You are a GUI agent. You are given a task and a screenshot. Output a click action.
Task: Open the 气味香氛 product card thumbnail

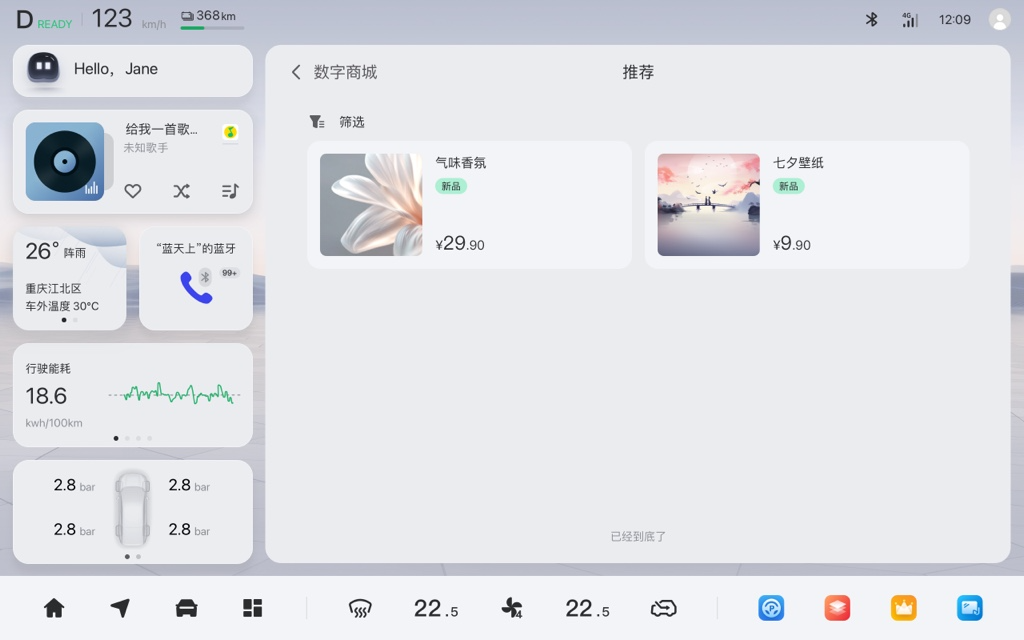pos(371,204)
